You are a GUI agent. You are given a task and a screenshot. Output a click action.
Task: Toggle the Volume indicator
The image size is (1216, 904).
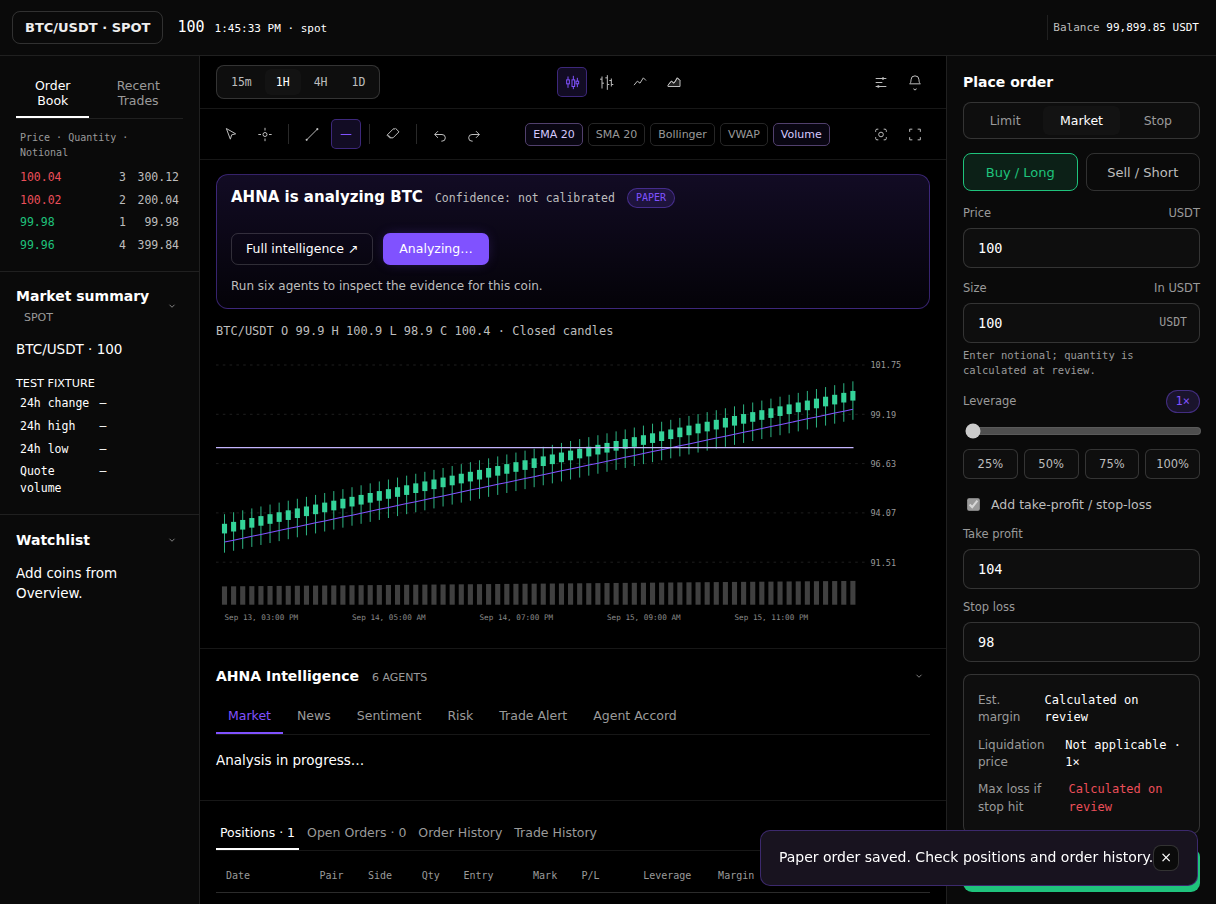tap(801, 134)
